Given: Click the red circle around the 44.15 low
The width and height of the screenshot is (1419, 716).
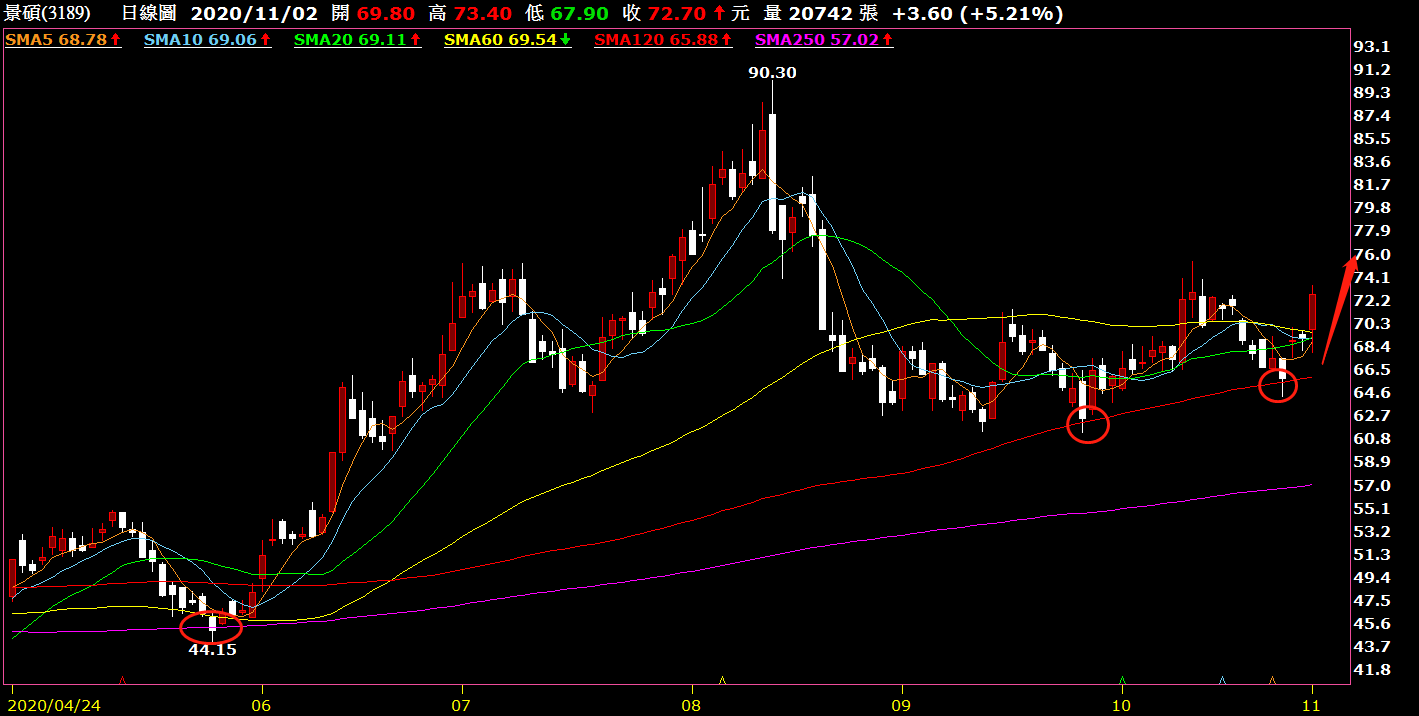Looking at the screenshot, I should point(211,627).
